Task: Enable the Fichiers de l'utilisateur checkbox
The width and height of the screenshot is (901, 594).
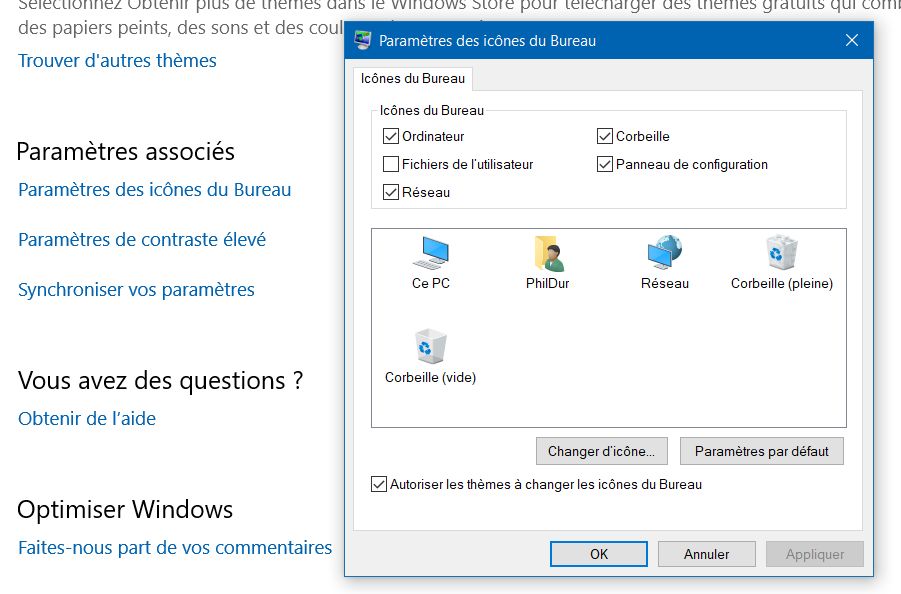Action: pos(391,164)
